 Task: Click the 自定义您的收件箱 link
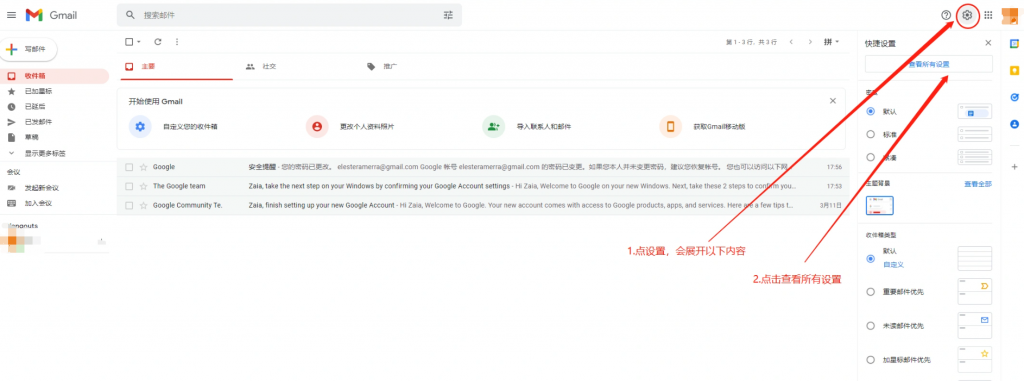(x=190, y=127)
